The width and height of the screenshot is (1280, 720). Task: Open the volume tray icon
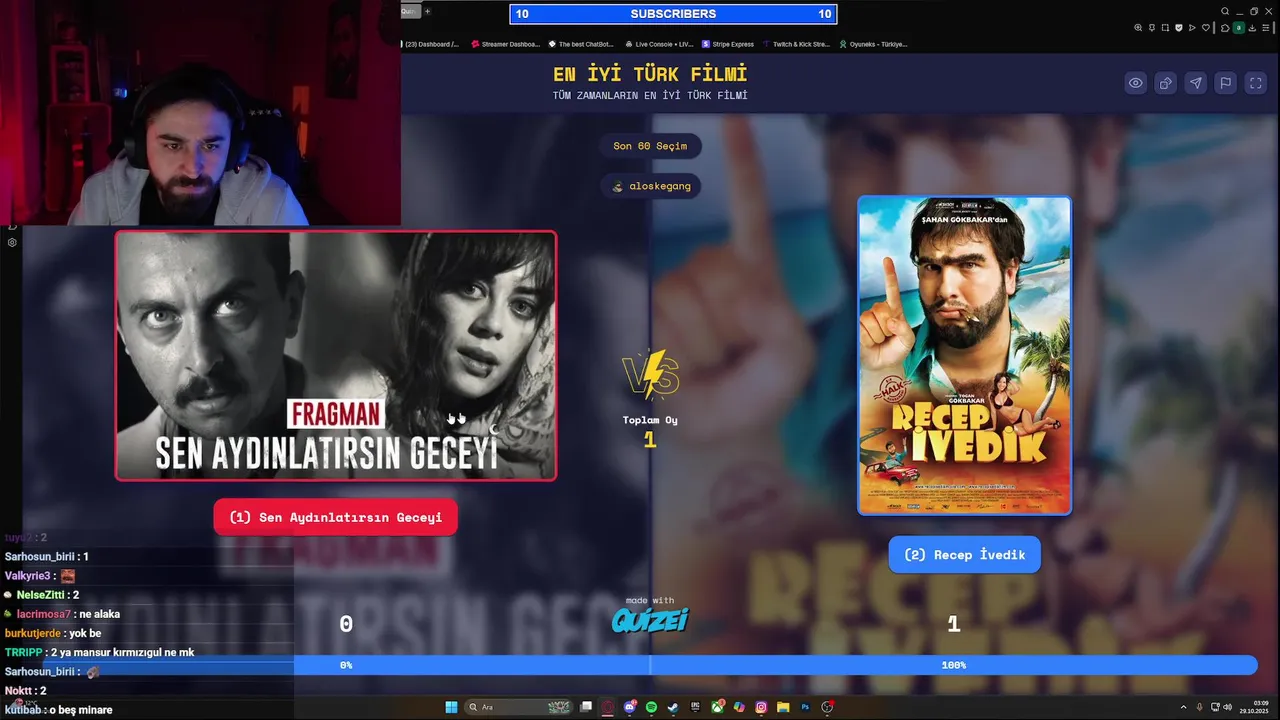[x=1227, y=707]
